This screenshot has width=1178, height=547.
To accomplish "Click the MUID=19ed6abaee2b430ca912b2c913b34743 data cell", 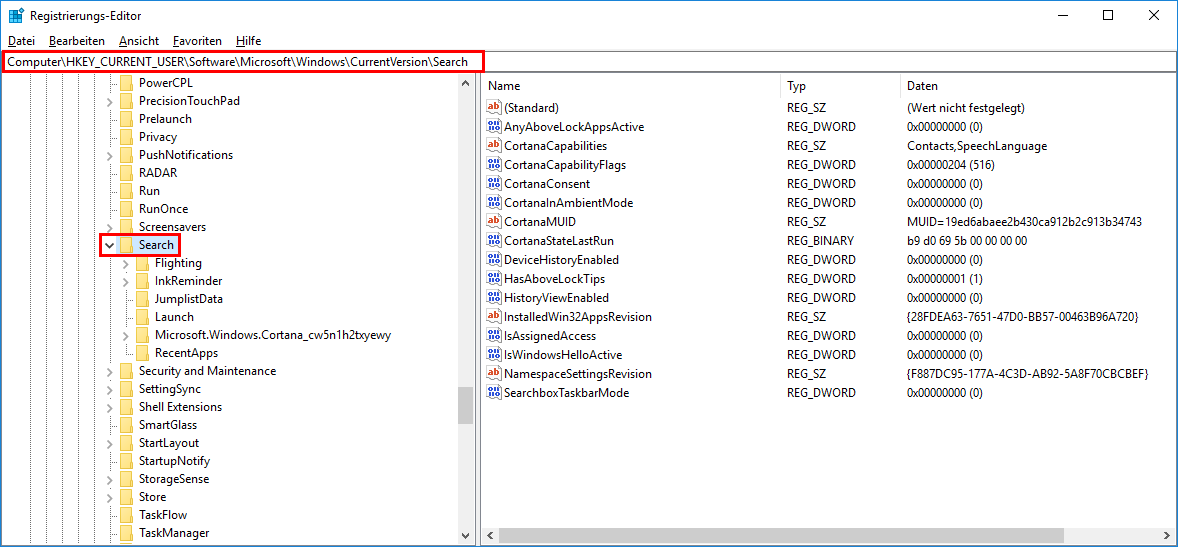I will (x=1025, y=222).
